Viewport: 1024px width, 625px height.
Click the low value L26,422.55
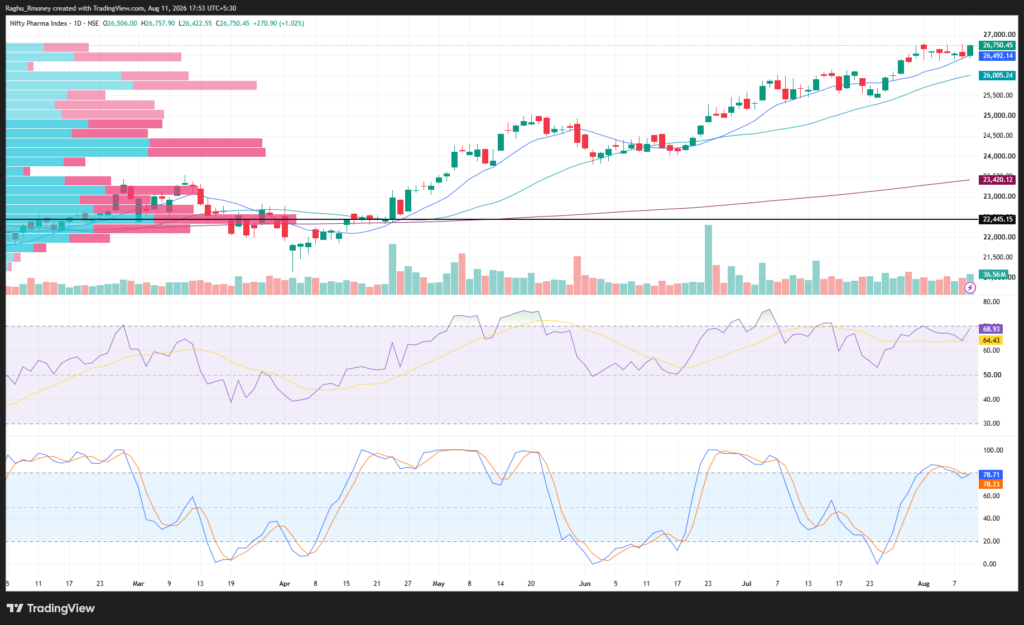[195, 24]
